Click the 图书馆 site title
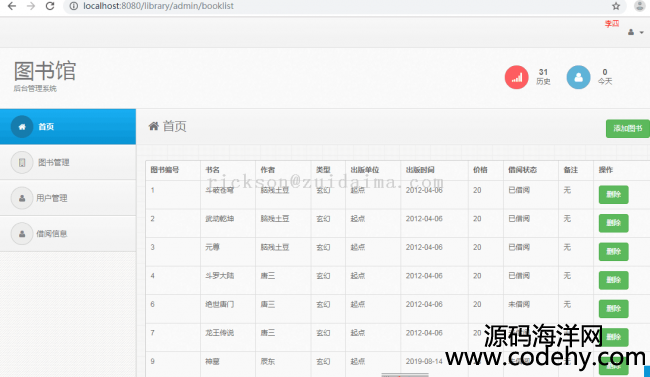Image resolution: width=650 pixels, height=377 pixels. (45, 71)
